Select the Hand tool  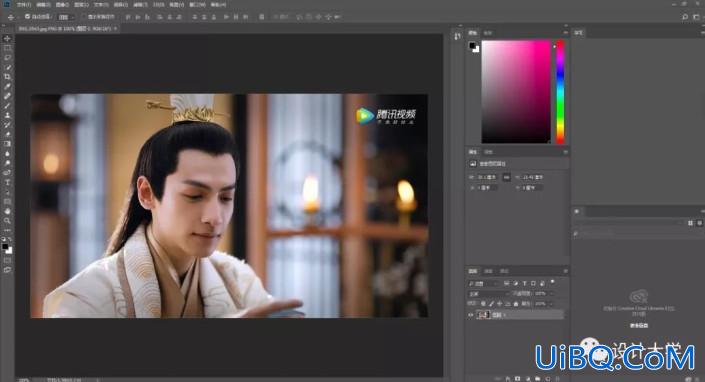pyautogui.click(x=7, y=211)
